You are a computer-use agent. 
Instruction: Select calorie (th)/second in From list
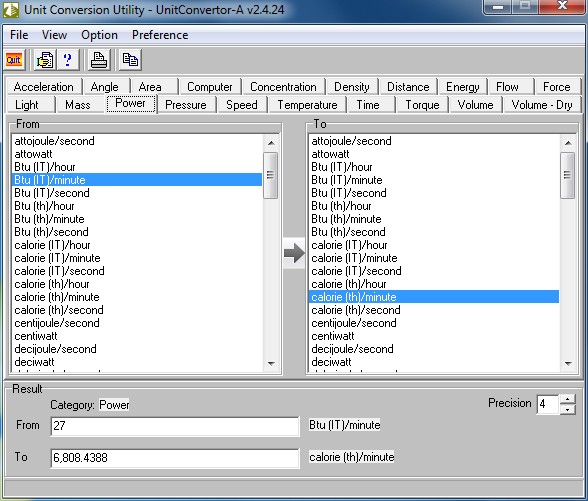[x=137, y=310]
